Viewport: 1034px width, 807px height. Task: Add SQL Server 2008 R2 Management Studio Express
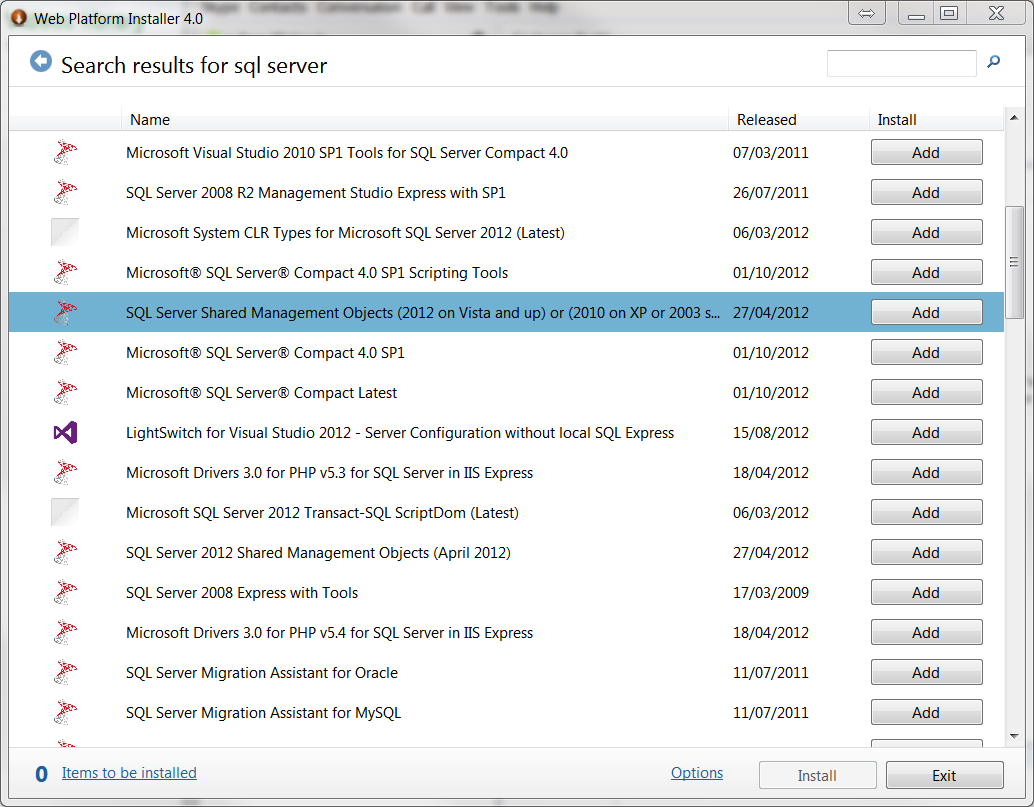point(926,193)
